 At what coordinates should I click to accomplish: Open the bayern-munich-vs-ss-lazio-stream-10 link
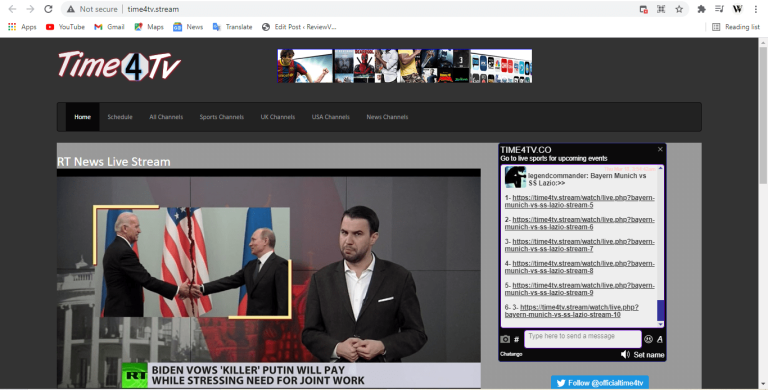click(572, 311)
